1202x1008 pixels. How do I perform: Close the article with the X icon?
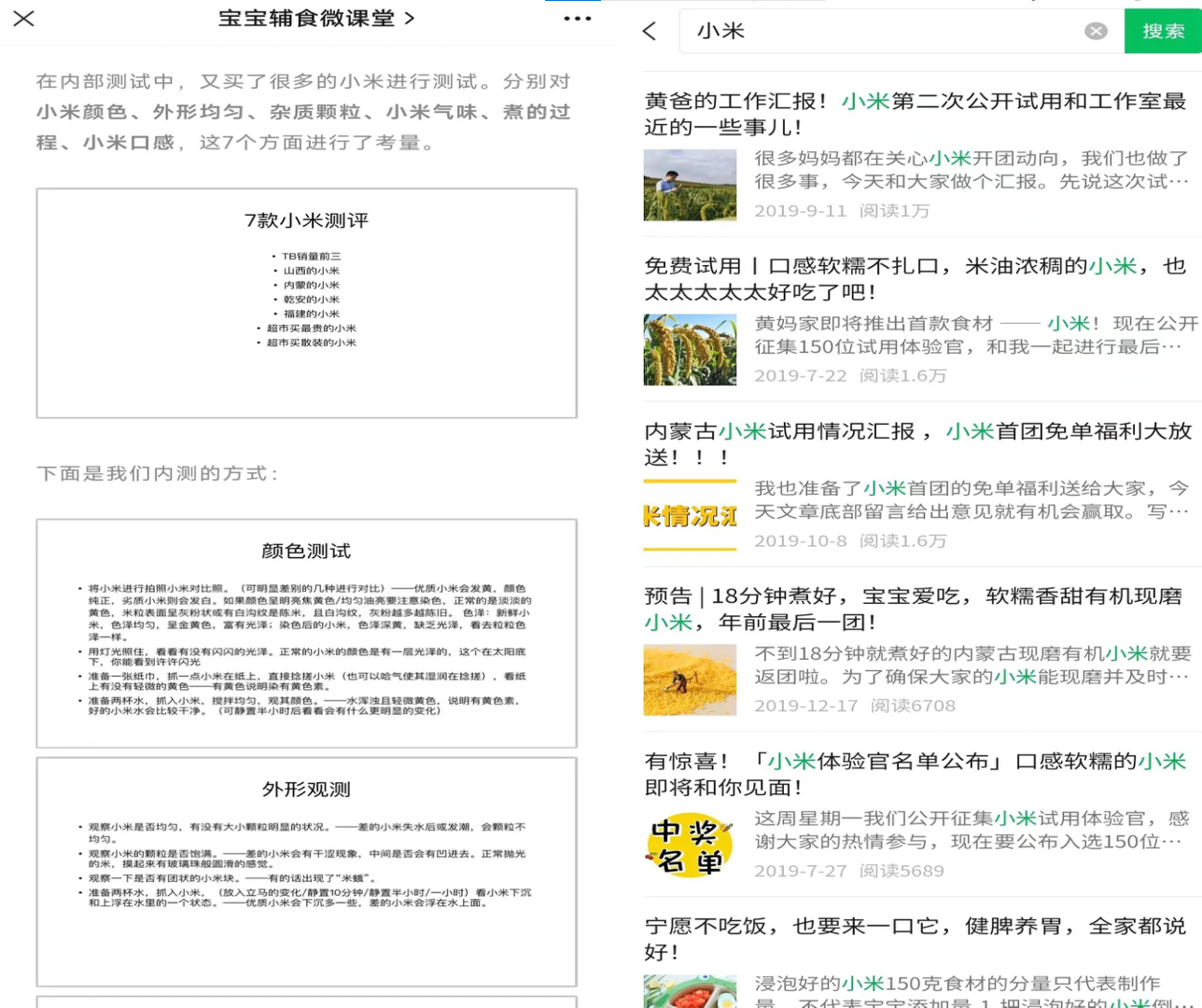[x=24, y=19]
